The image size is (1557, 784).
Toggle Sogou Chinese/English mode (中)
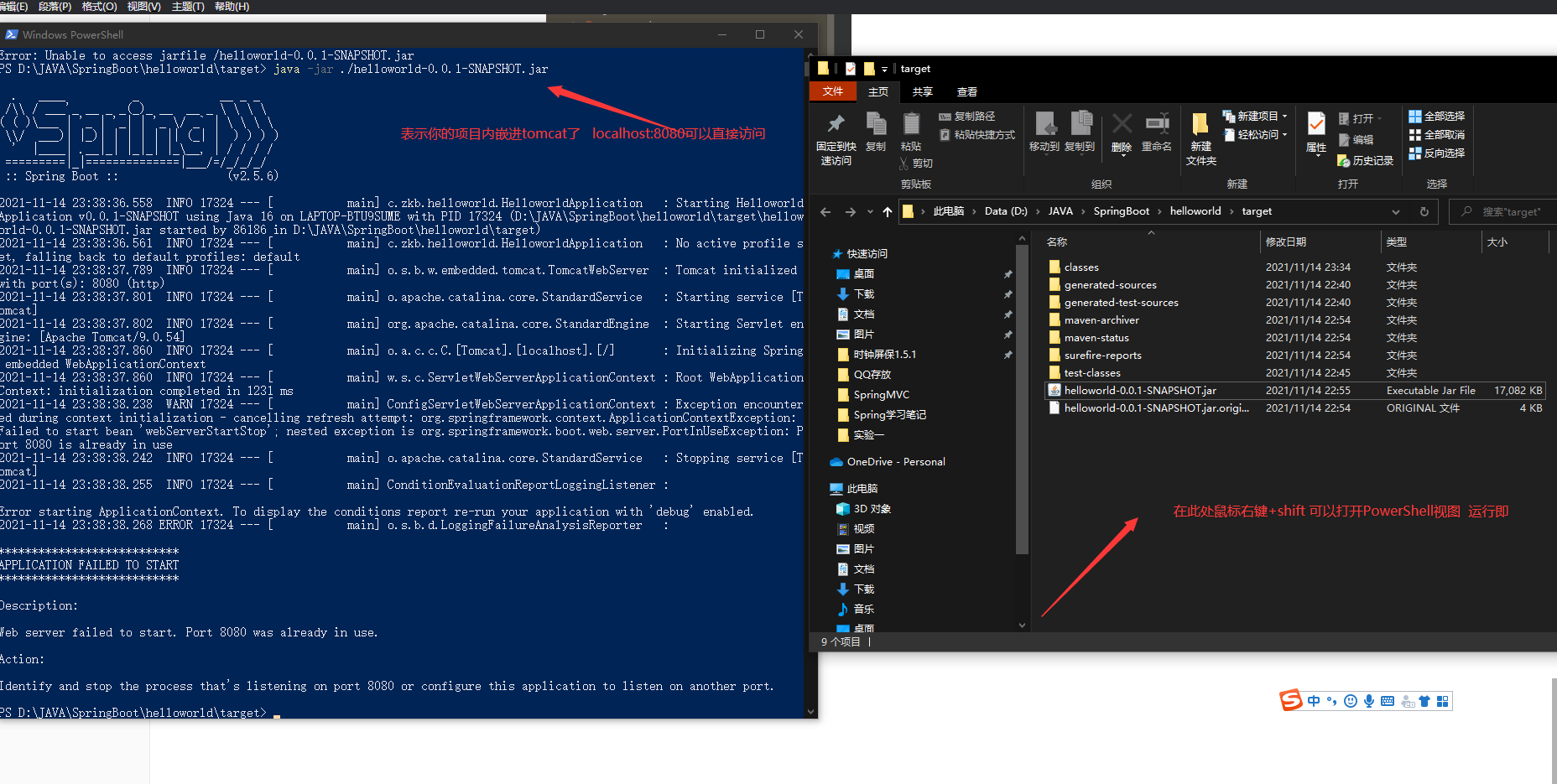click(x=1314, y=701)
